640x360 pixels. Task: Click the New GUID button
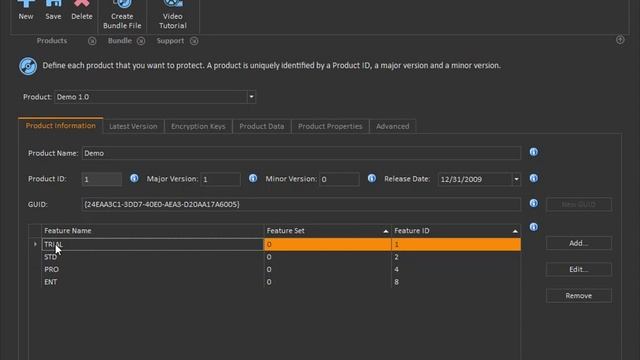point(579,204)
